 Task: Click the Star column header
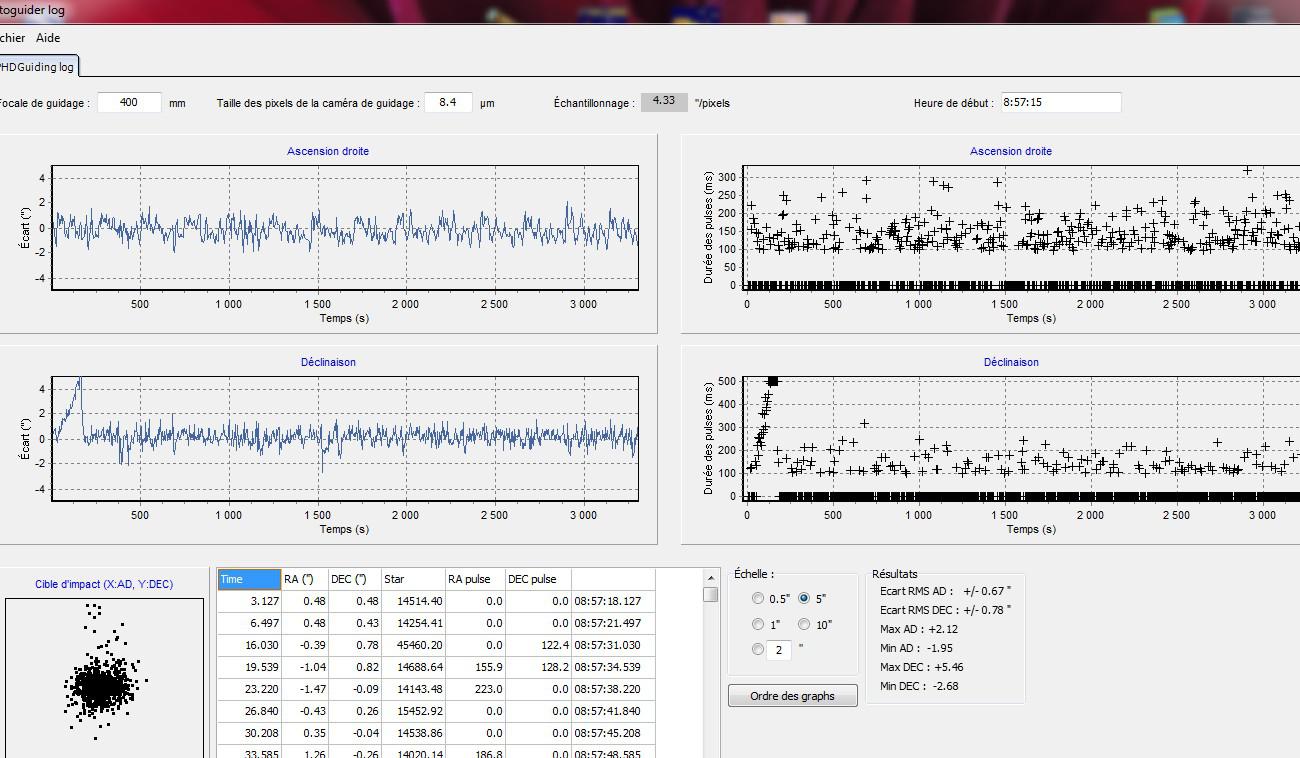click(413, 579)
